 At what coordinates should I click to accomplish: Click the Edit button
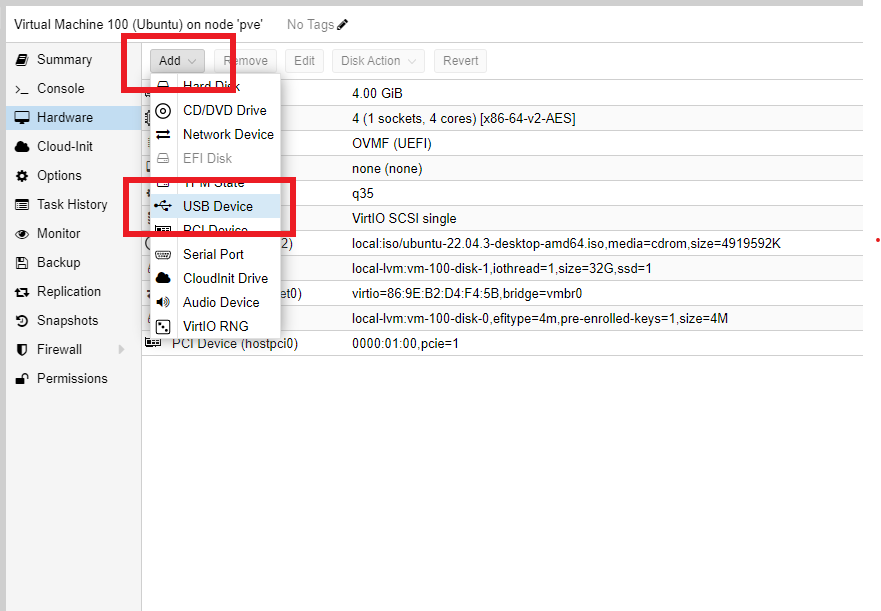click(304, 61)
